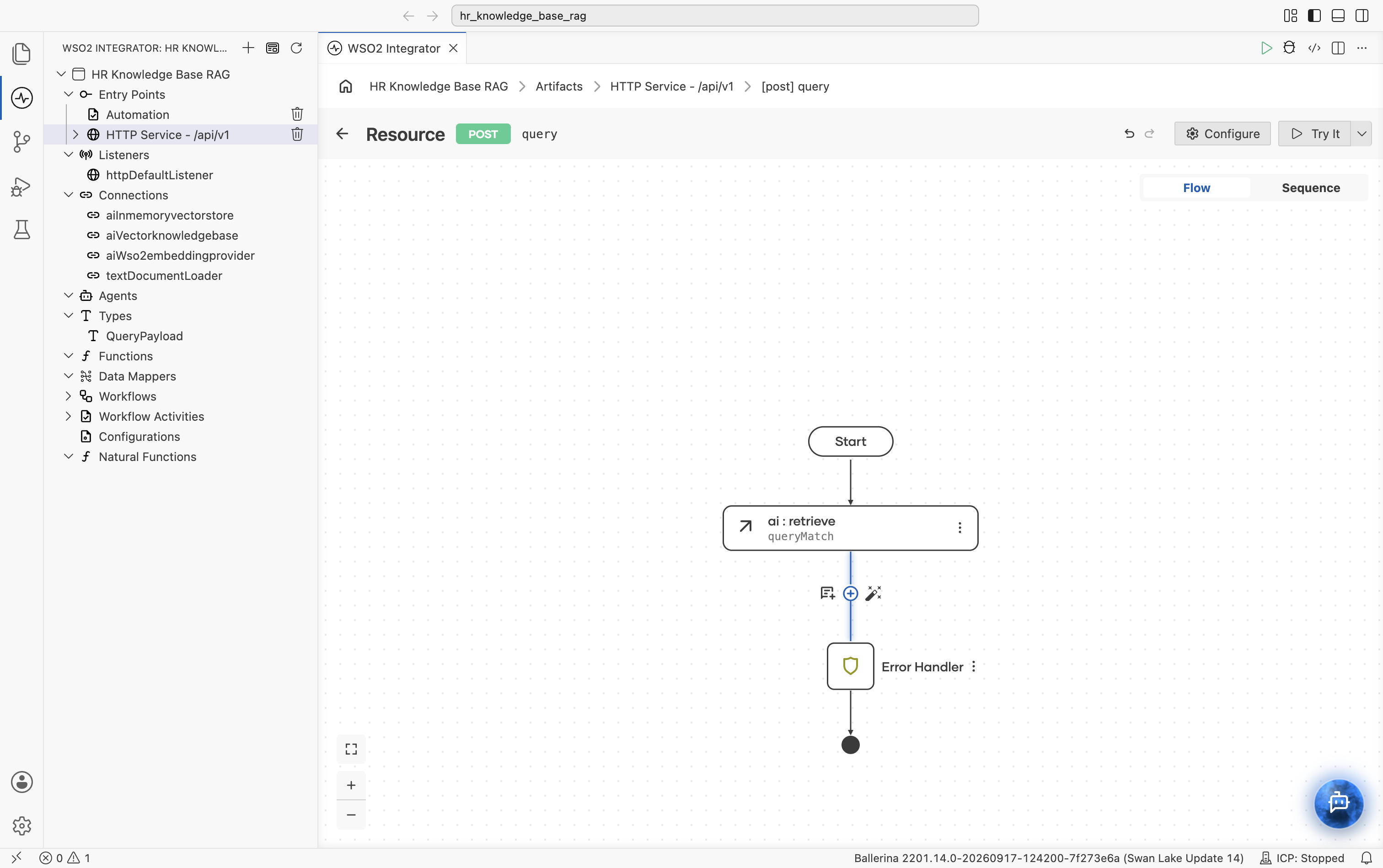This screenshot has width=1383, height=868.
Task: Go to project home icon in breadcrumb
Action: pos(346,86)
